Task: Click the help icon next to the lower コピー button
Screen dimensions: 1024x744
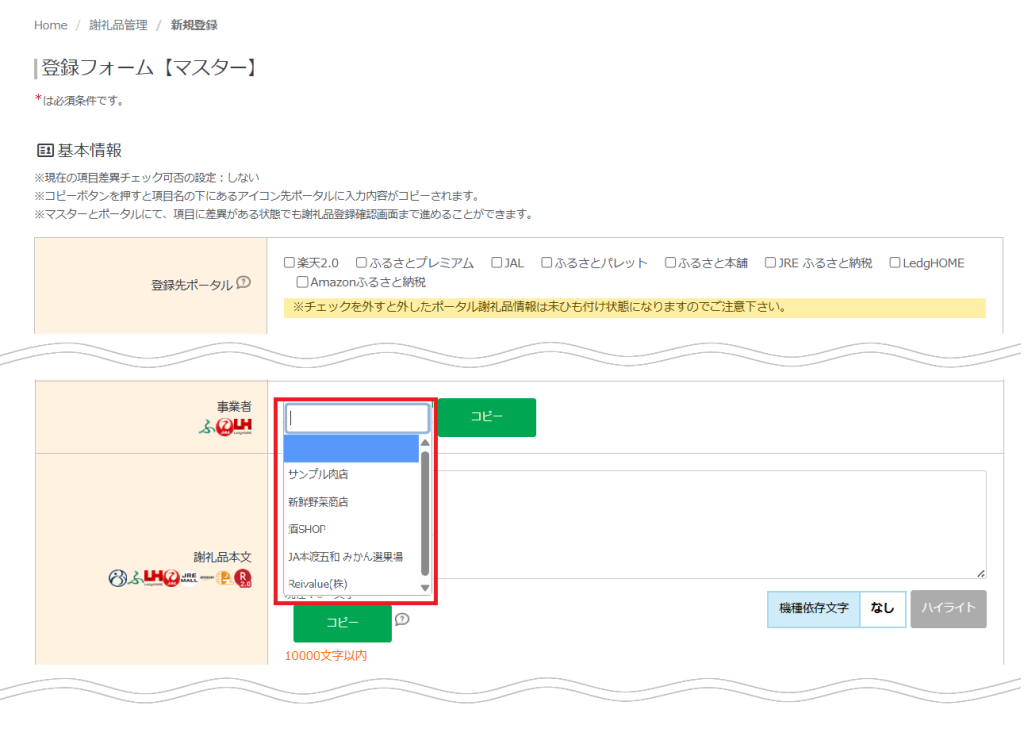Action: pyautogui.click(x=402, y=620)
